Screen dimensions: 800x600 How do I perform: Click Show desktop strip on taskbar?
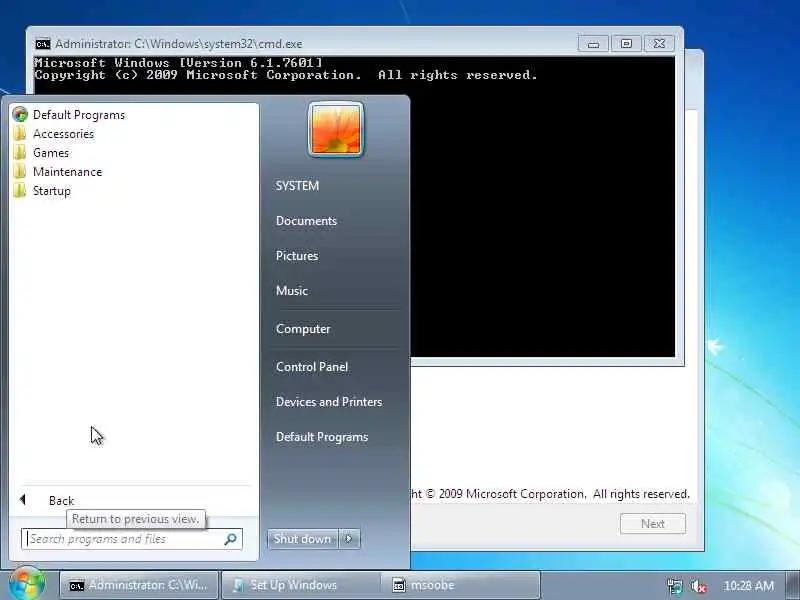coord(793,585)
